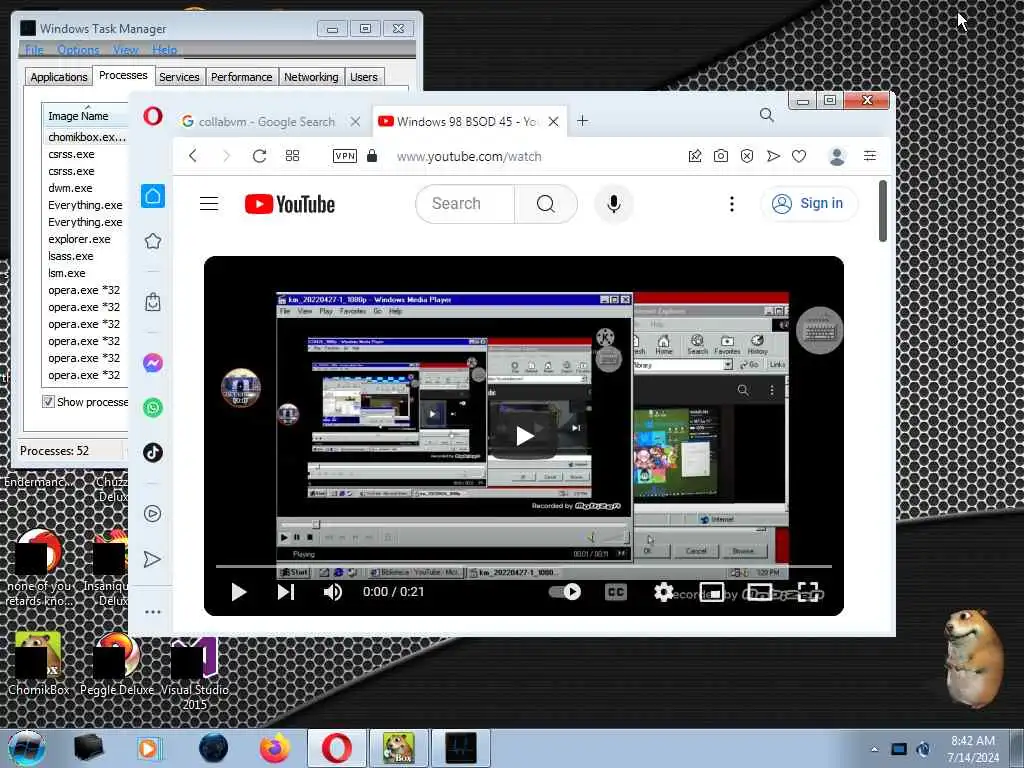
Task: Toggle Show processes from all users checkbox
Action: [x=48, y=401]
